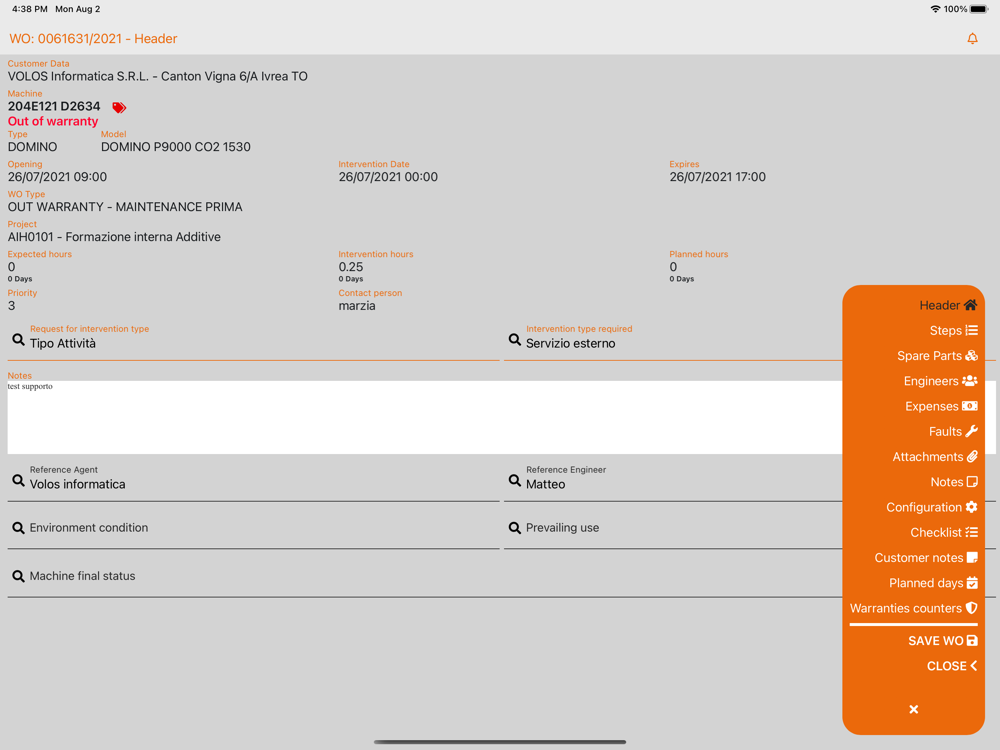Search Request for intervention type magnifier
The image size is (1000, 750).
(x=18, y=340)
